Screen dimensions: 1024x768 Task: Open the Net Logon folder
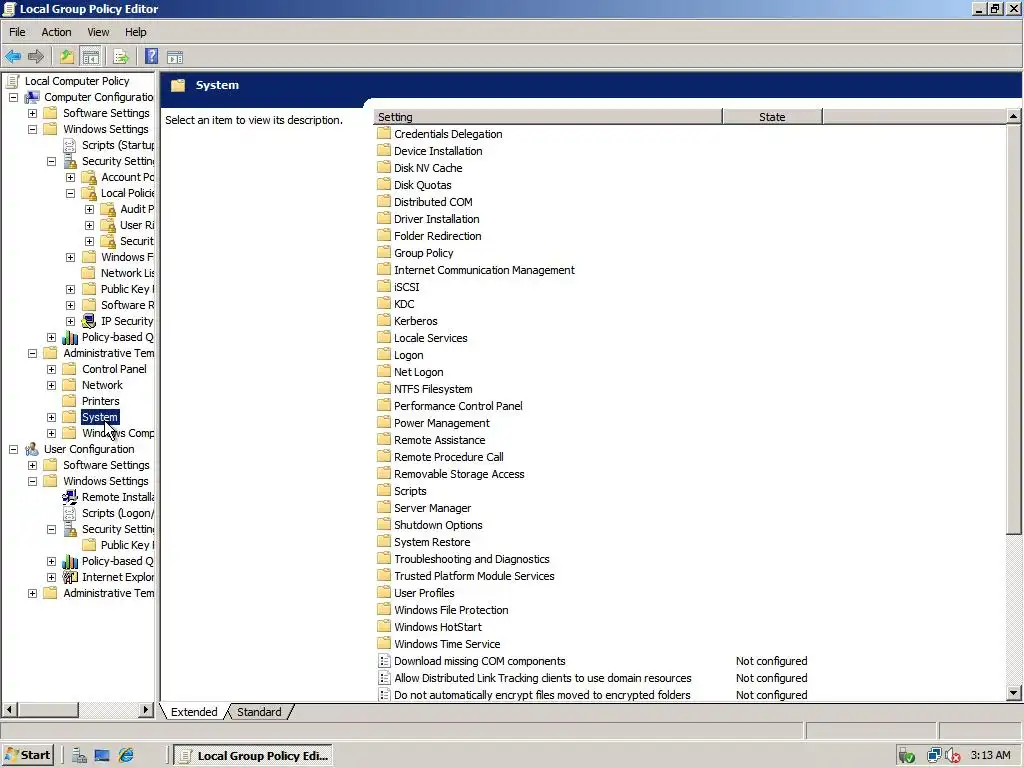pyautogui.click(x=418, y=372)
